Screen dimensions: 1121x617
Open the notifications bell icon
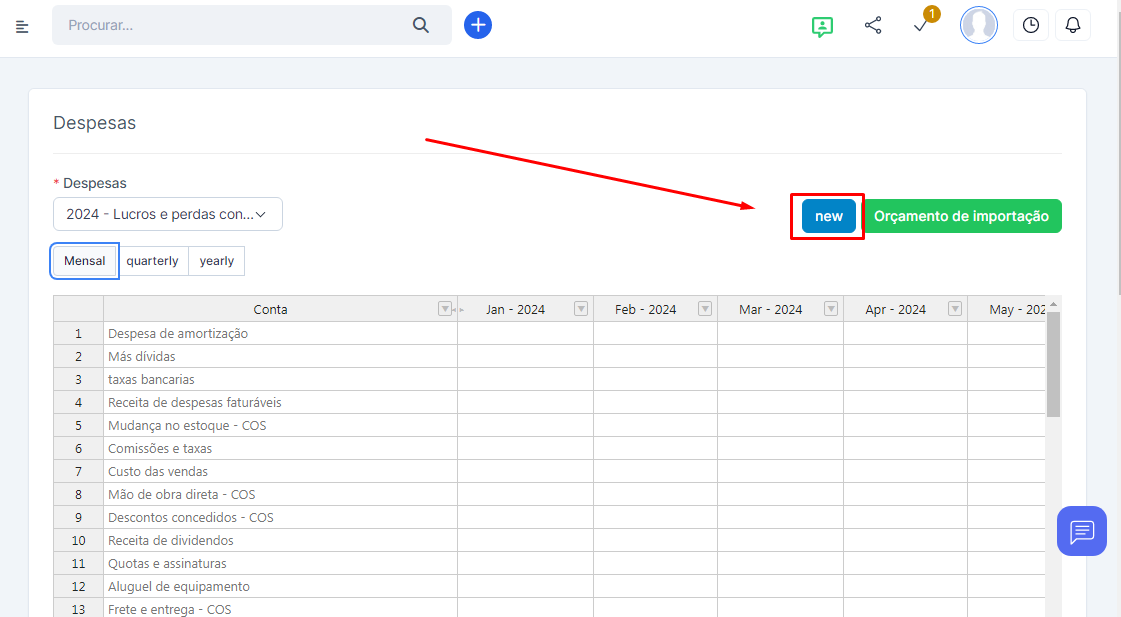click(x=1073, y=25)
